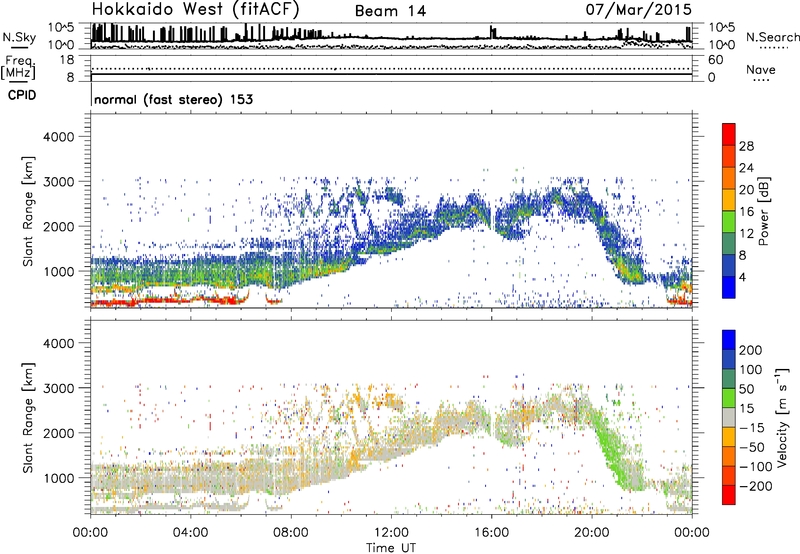Click the 04:00 time tick label
The width and height of the screenshot is (800, 554).
(190, 533)
